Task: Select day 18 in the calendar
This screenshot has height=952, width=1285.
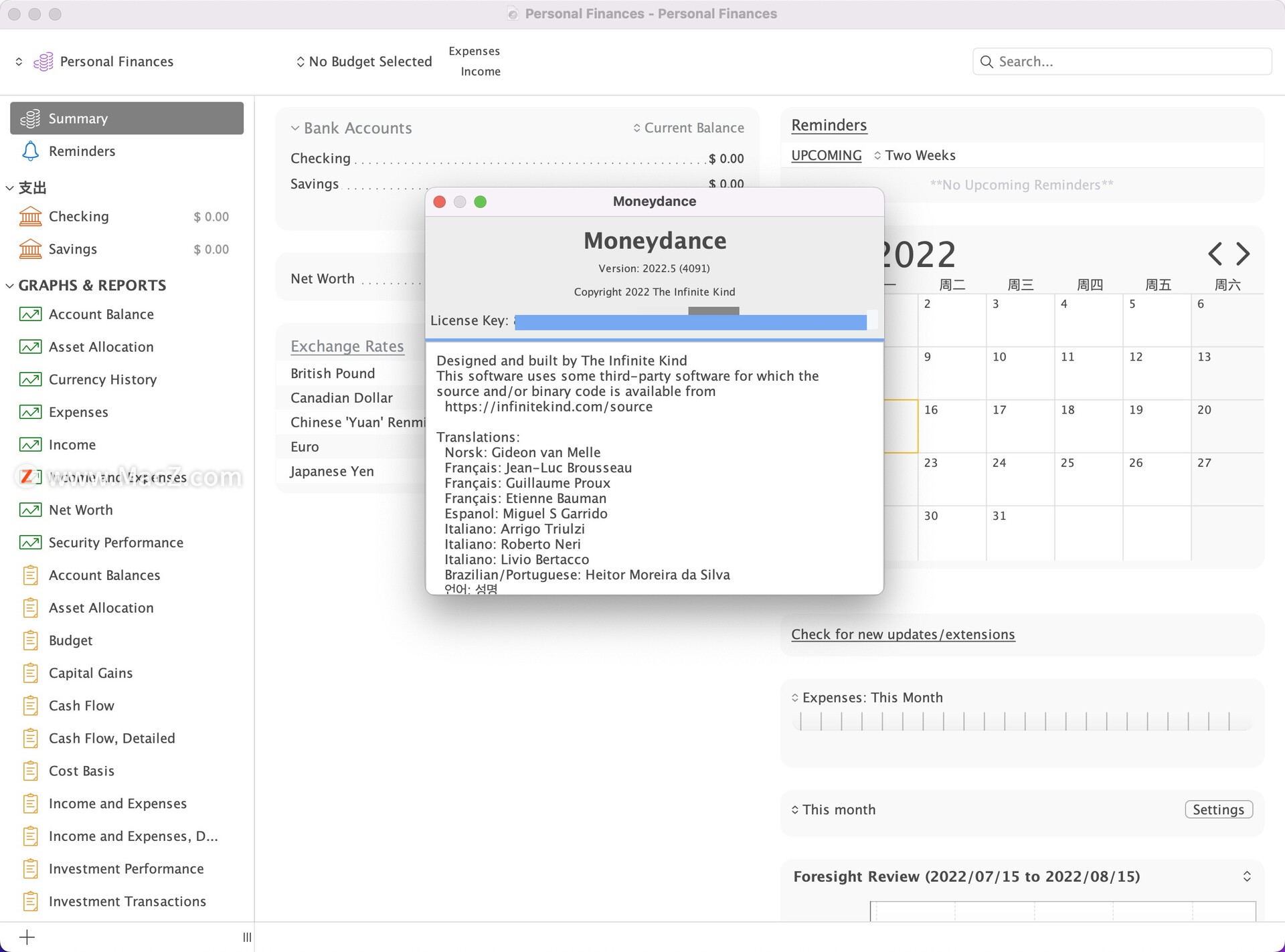Action: 1088,426
